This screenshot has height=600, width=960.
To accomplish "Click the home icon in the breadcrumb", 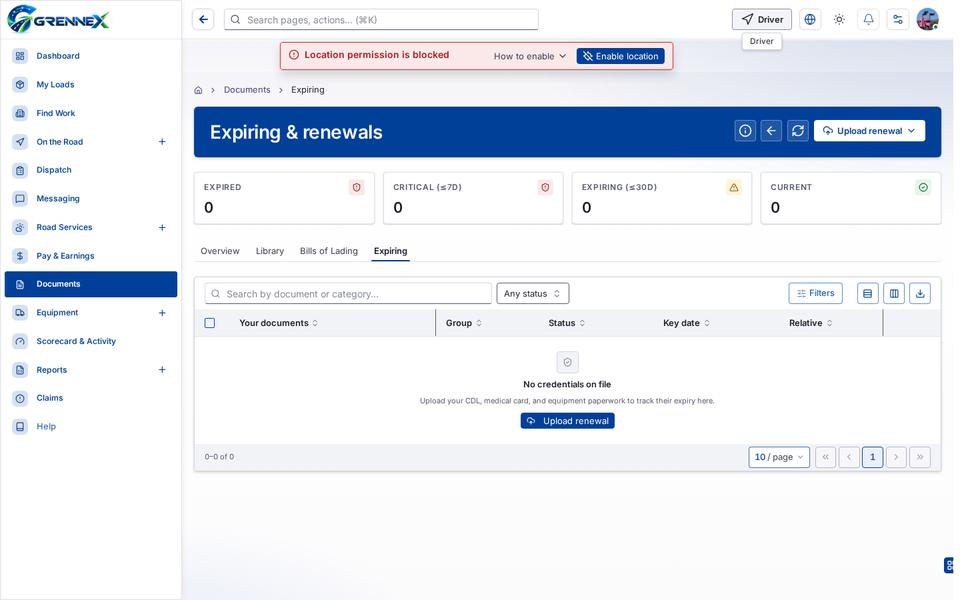I will pyautogui.click(x=198, y=90).
